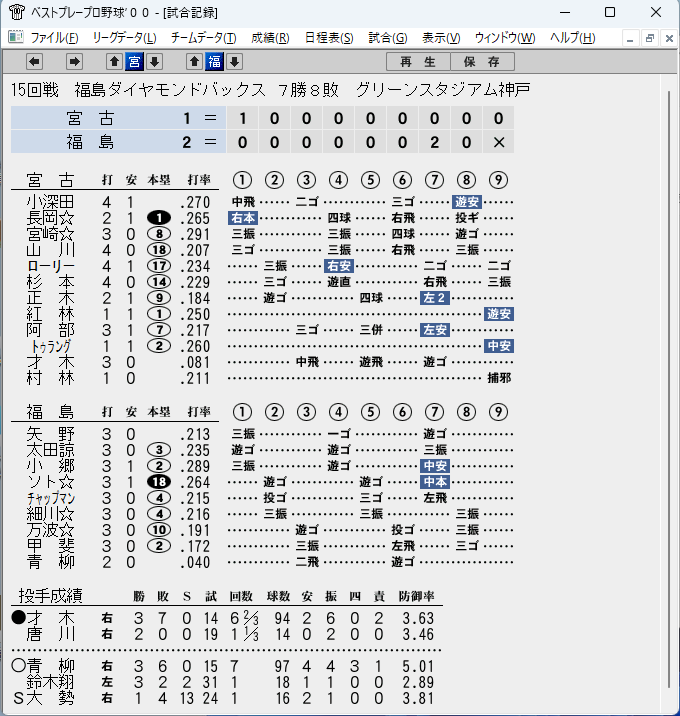Viewport: 680px width, 716px height.
Task: Click 小郷's highlighted 中安 result
Action: (435, 466)
